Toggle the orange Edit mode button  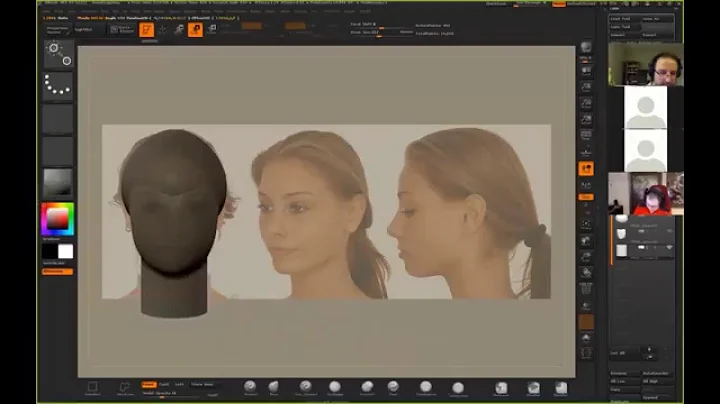(x=146, y=30)
